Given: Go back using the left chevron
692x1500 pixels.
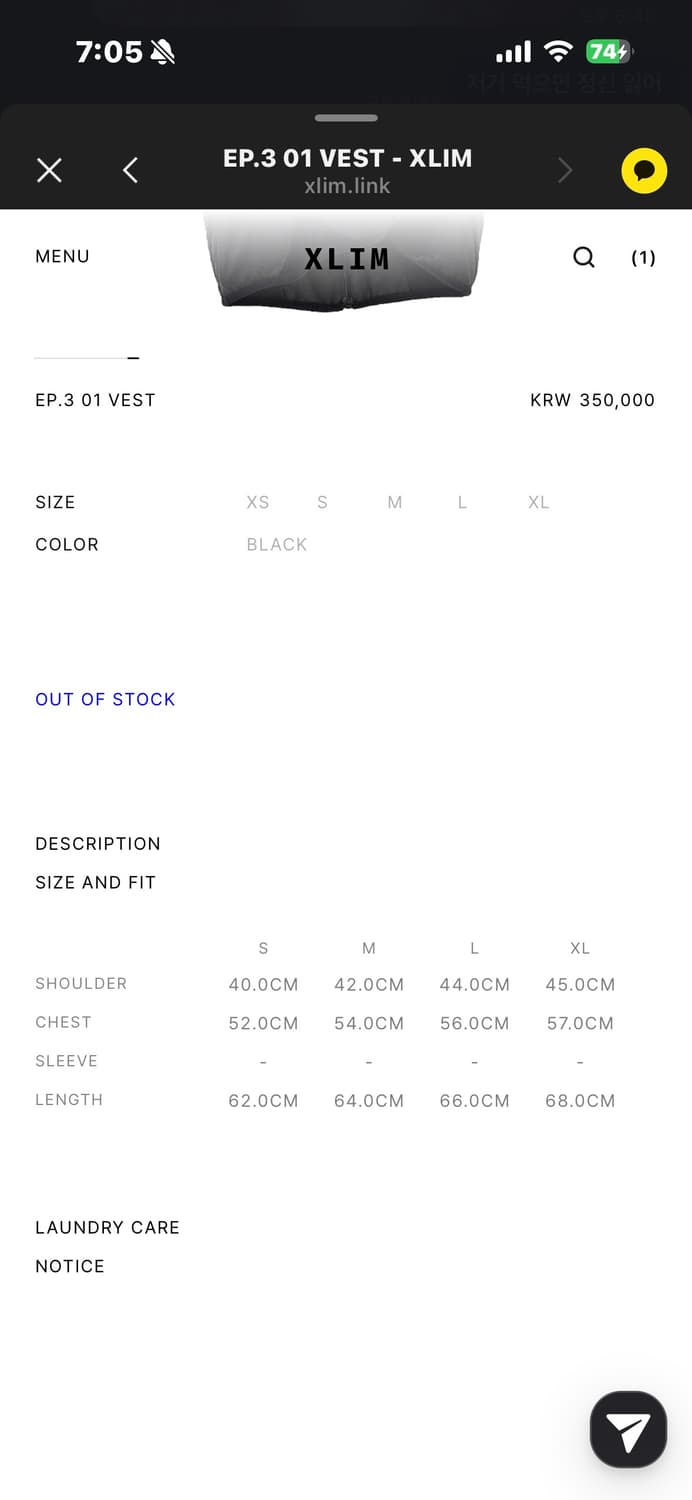Looking at the screenshot, I should (130, 171).
